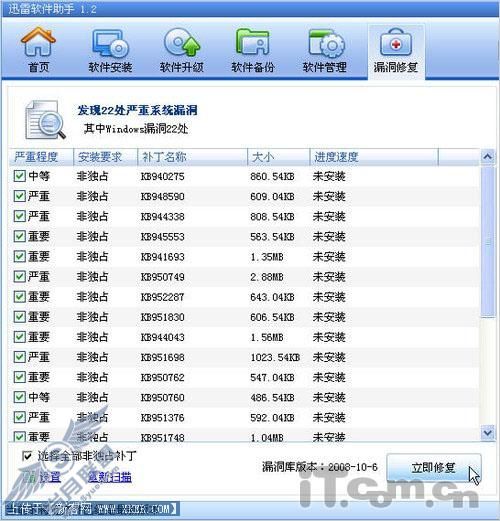Toggle the KB944338 patch checkbox
Viewport: 500px width, 521px height.
pos(20,216)
